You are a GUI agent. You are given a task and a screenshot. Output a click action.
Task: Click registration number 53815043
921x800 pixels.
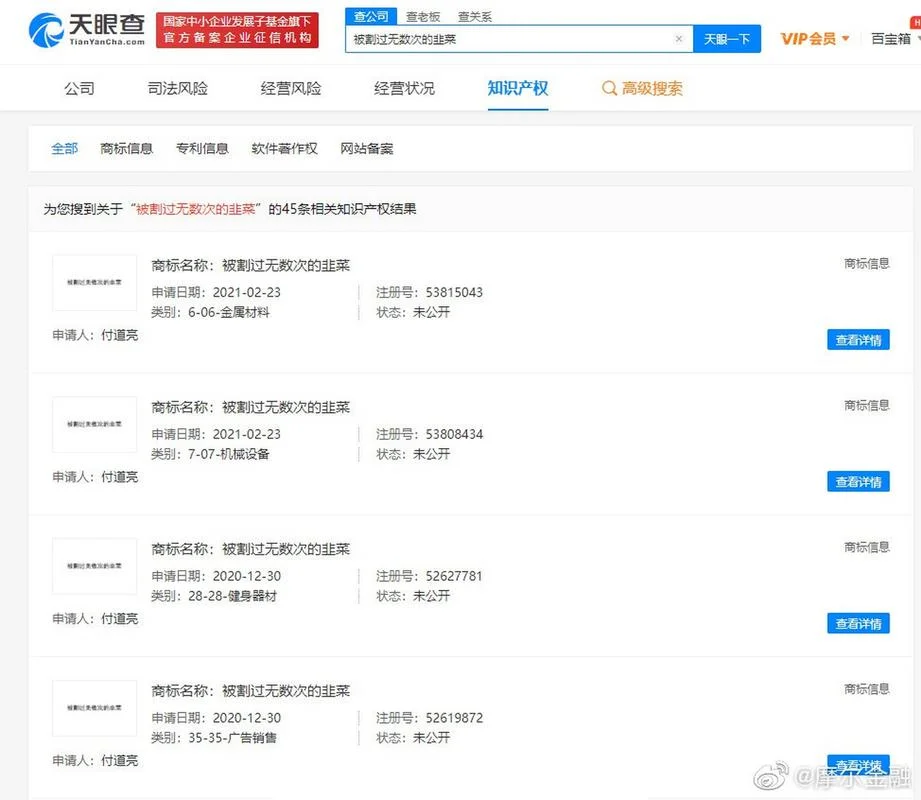[454, 292]
